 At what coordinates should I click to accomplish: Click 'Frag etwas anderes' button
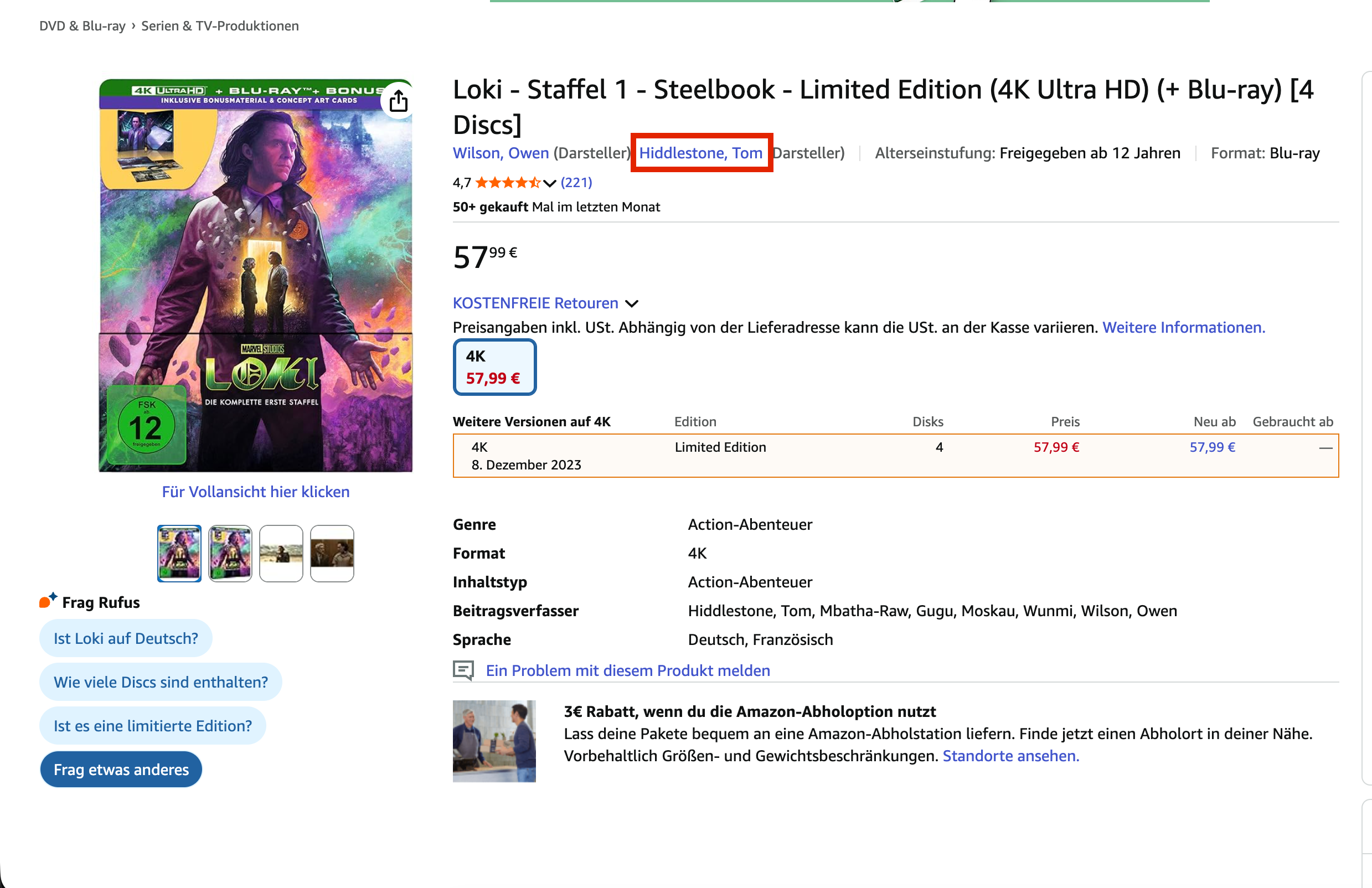[x=121, y=770]
